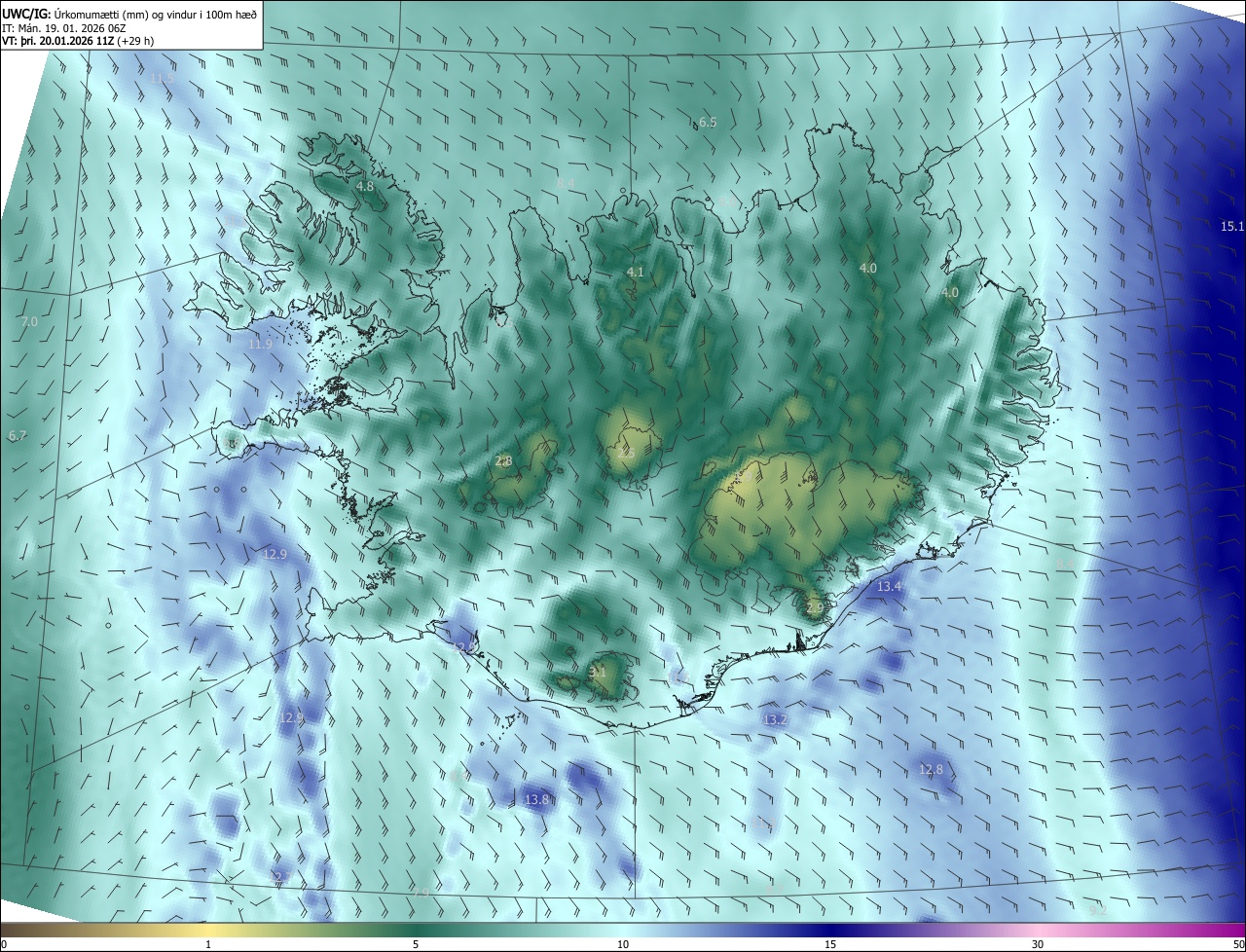The width and height of the screenshot is (1246, 952).
Task: Click the VT: þri. 20.01.2026 11Z (+29 h) line
Action: point(78,41)
